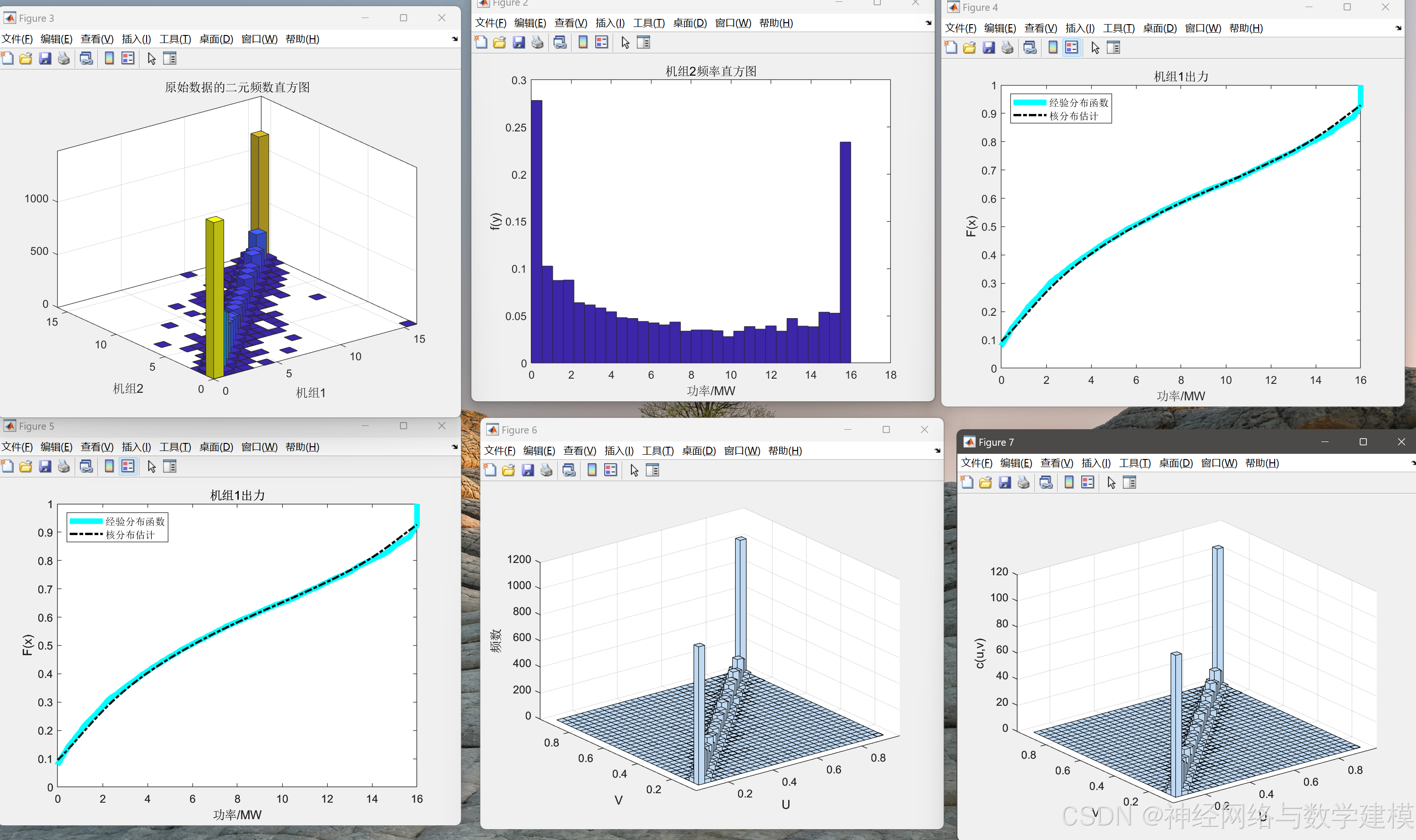Click Link Plot icon in Figure 7
Screen dimensions: 1416x840
pos(1046,482)
